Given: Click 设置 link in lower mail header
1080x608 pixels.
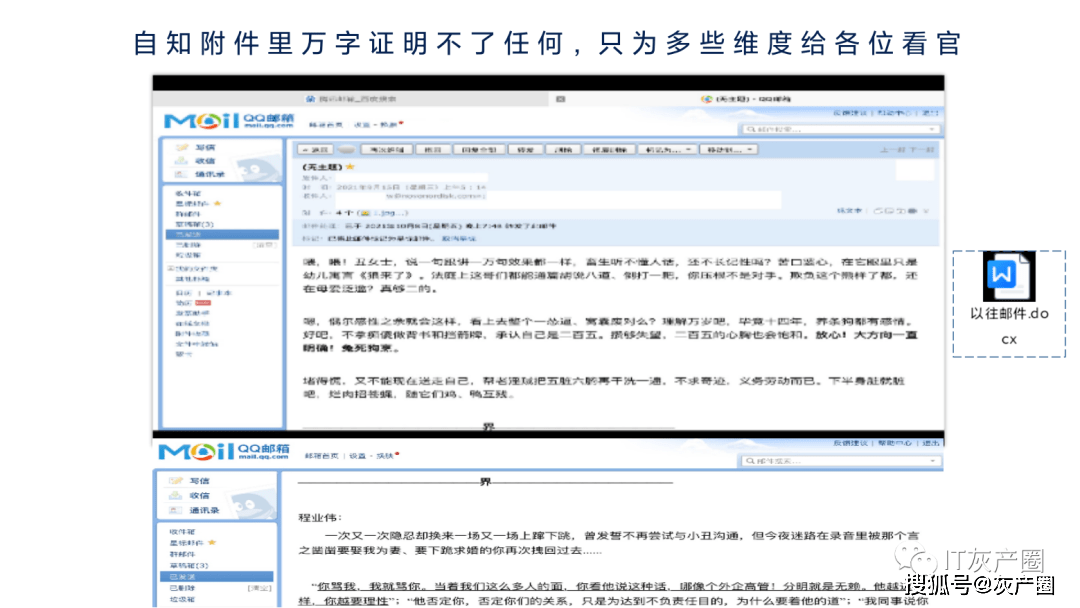Looking at the screenshot, I should tap(357, 456).
